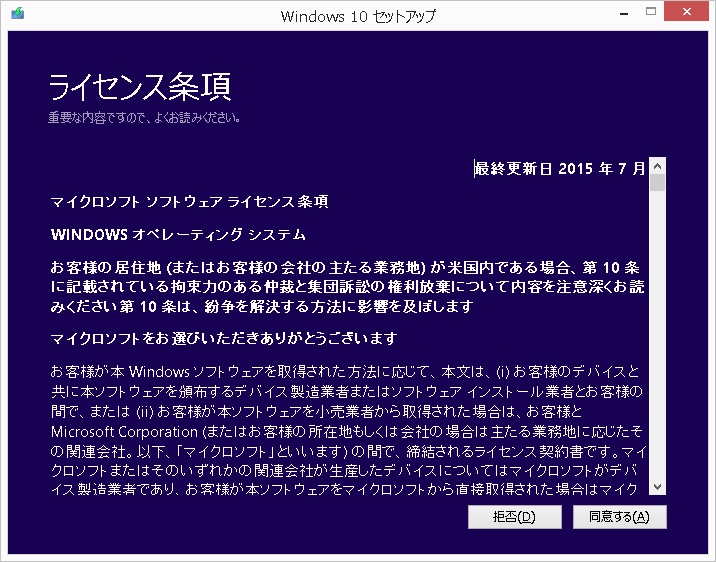The width and height of the screenshot is (716, 562).
Task: Click the ライセンス条項 page heading
Action: [x=140, y=87]
